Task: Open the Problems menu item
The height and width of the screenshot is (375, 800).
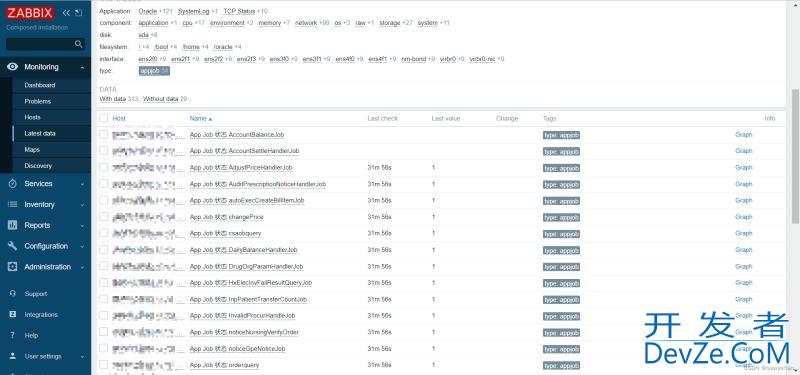Action: (38, 102)
